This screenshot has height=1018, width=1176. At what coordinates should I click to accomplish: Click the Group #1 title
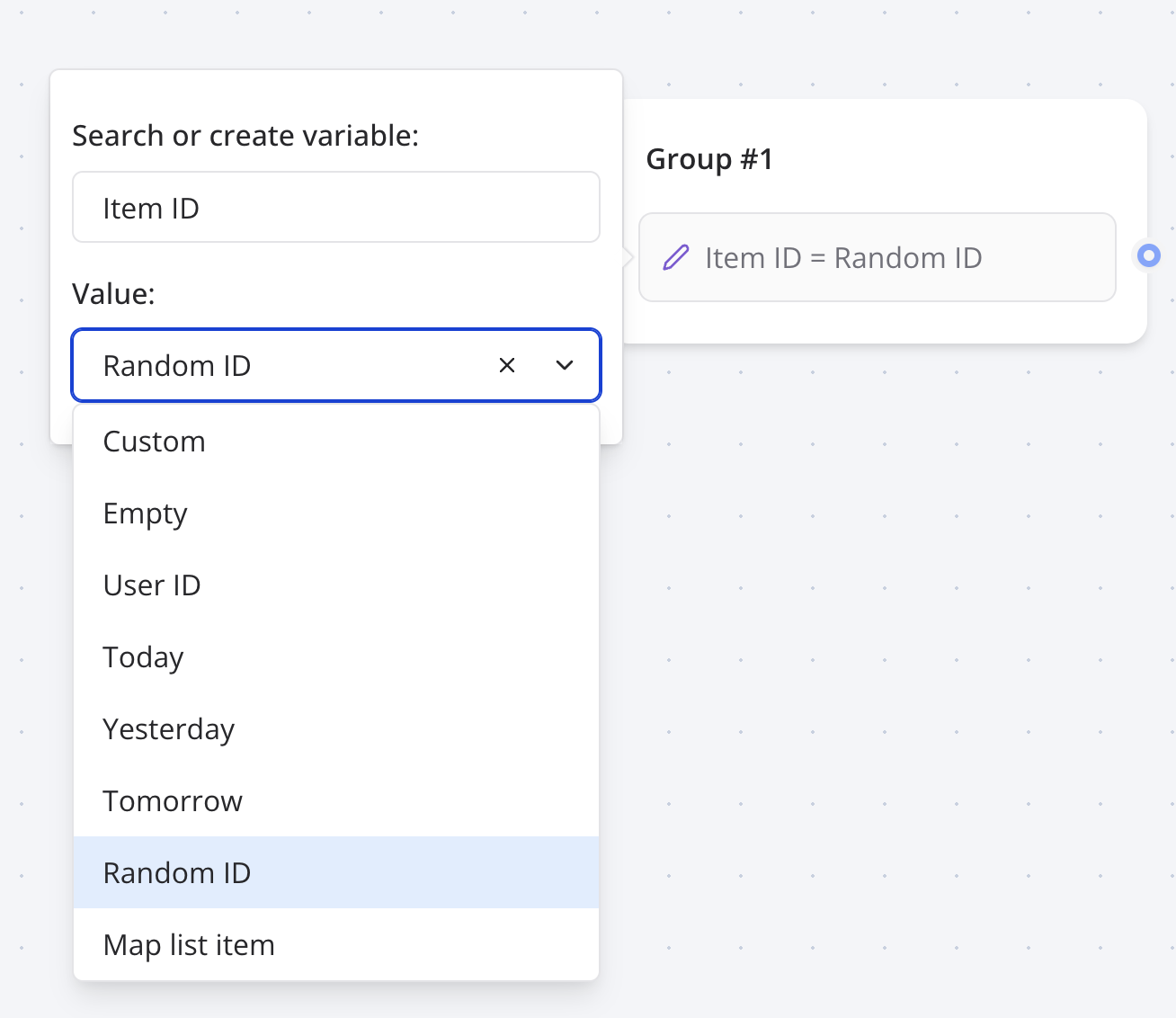[x=709, y=159]
